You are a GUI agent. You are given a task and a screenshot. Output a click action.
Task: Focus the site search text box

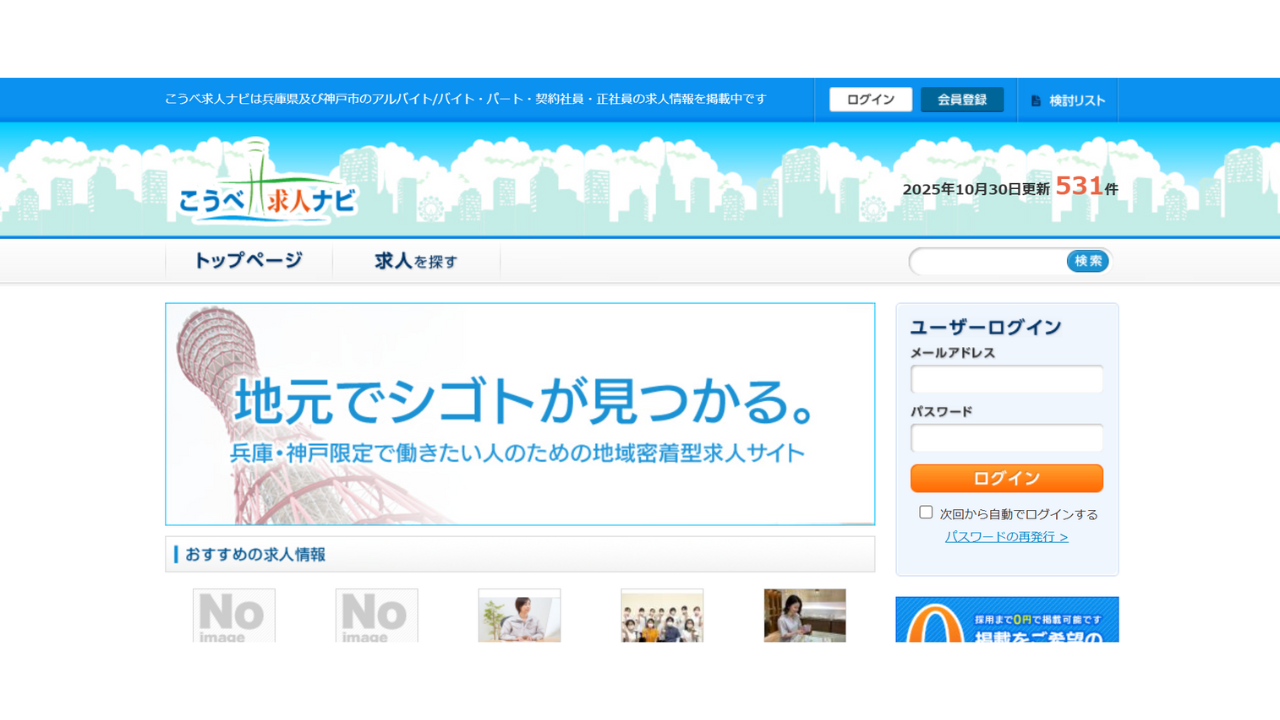click(988, 261)
